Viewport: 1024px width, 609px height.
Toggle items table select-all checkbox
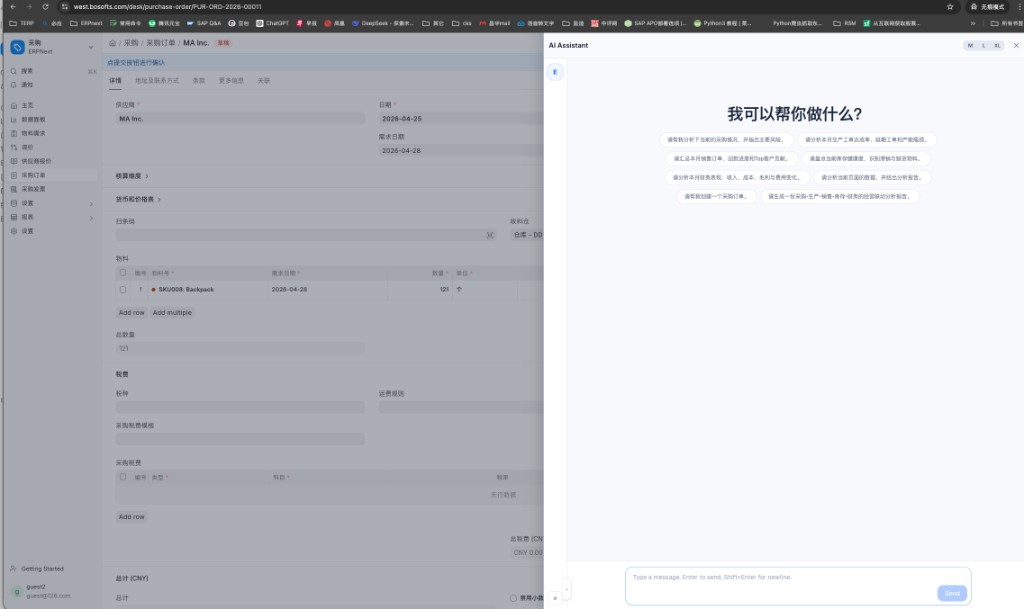tap(123, 273)
